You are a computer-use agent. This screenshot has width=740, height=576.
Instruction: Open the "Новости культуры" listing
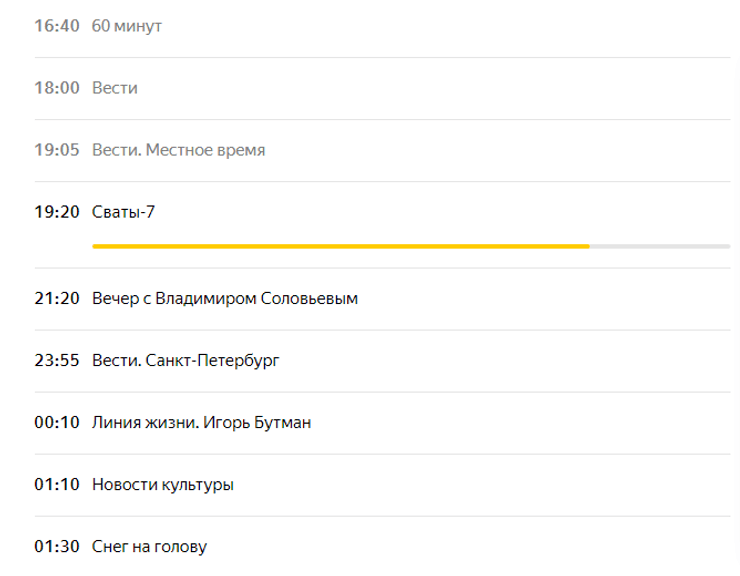(162, 485)
